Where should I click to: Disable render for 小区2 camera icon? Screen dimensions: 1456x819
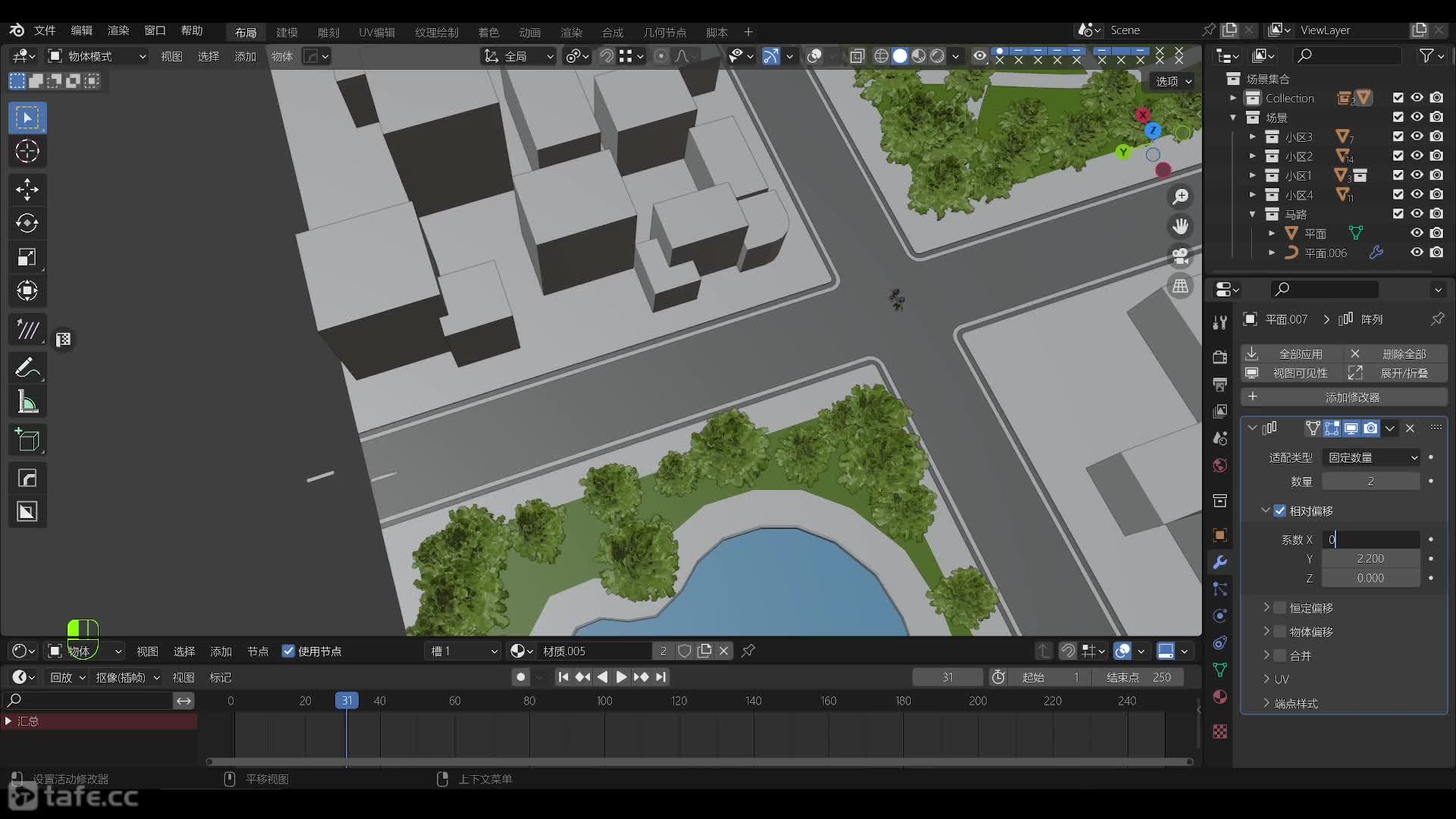click(x=1436, y=155)
